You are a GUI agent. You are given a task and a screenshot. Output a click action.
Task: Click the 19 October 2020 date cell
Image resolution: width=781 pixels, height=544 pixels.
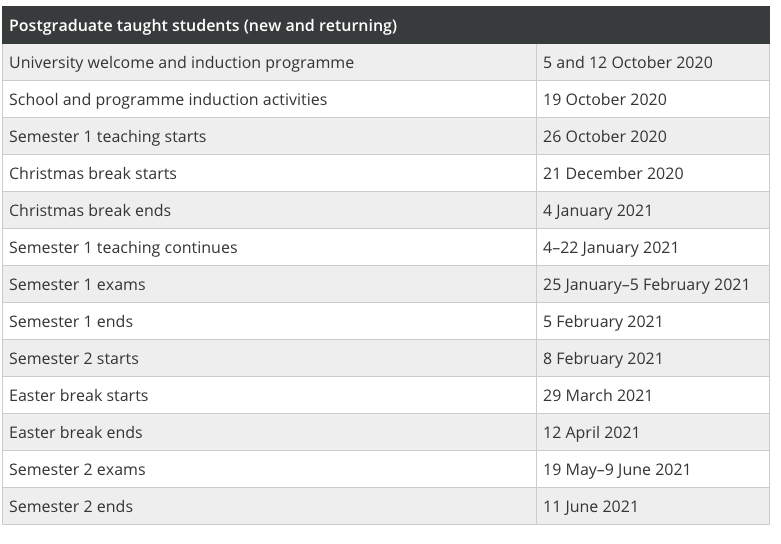click(x=653, y=100)
